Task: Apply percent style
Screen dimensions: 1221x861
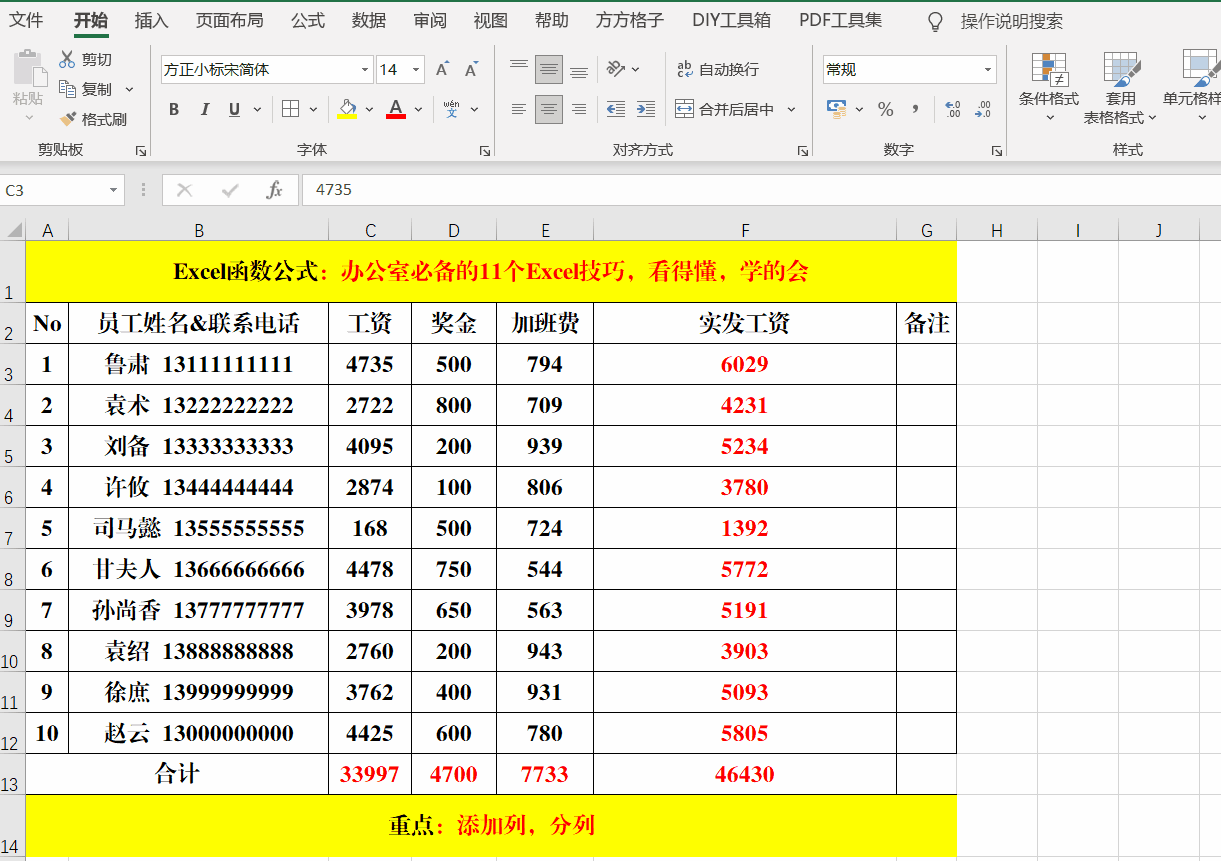Action: pos(886,109)
